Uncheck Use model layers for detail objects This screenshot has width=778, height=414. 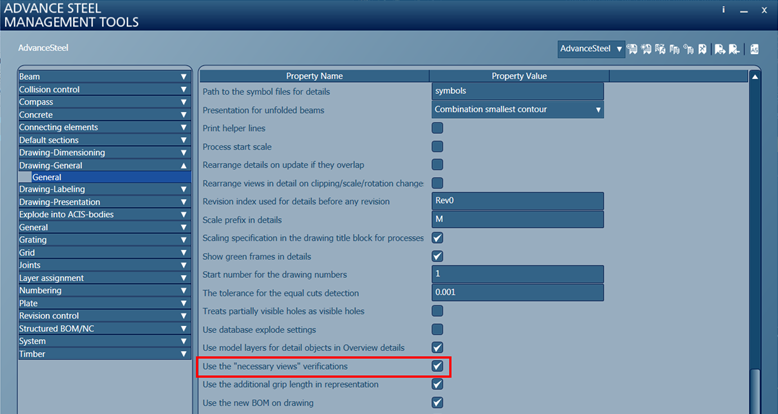click(437, 347)
